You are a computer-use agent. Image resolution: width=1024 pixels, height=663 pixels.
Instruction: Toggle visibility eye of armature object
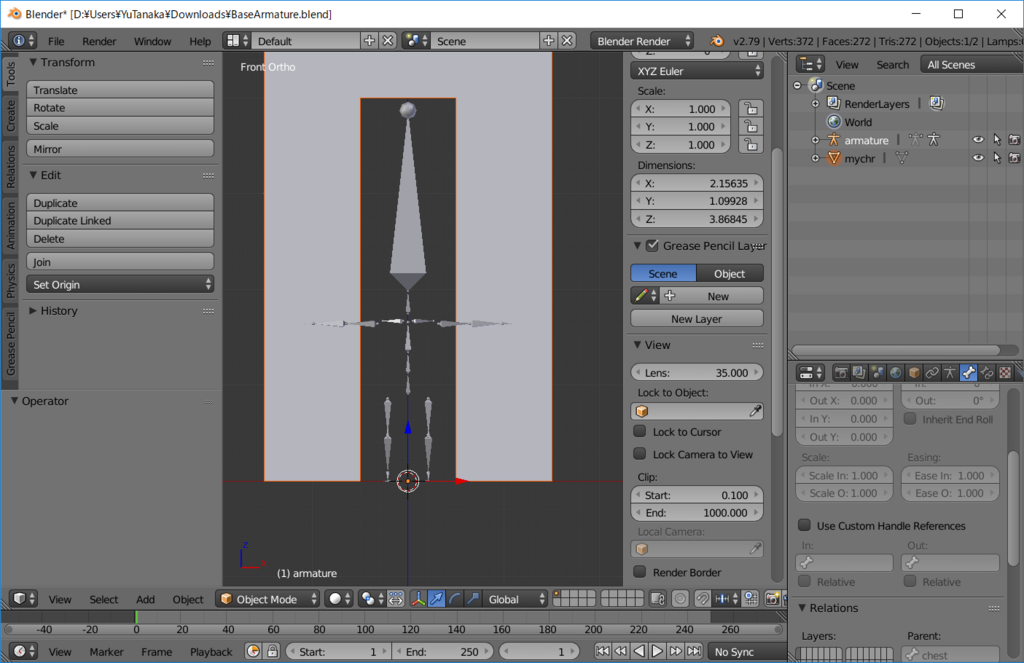(x=978, y=140)
